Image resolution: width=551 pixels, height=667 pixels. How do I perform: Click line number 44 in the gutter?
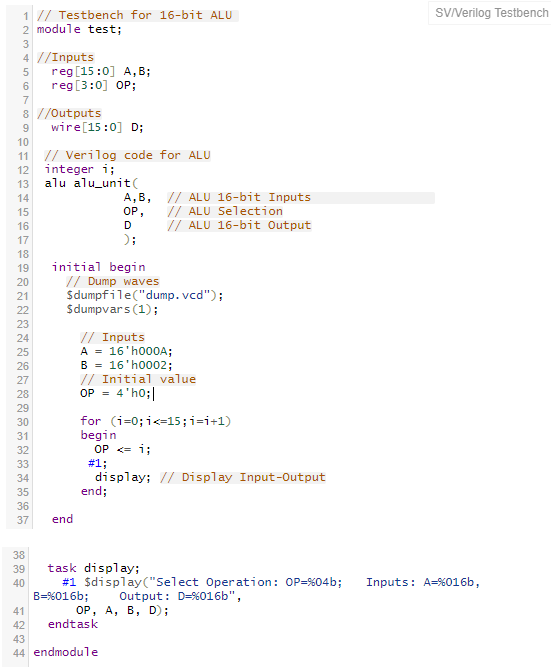point(19,653)
